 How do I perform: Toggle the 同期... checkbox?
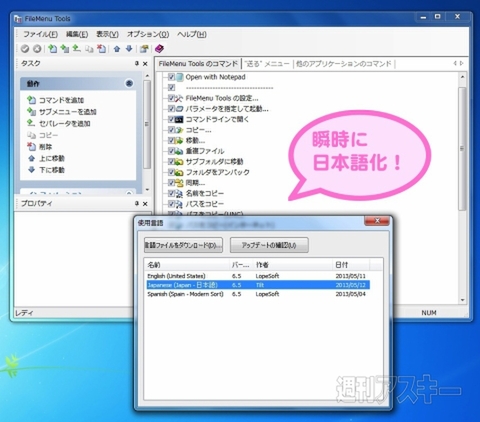pos(171,183)
